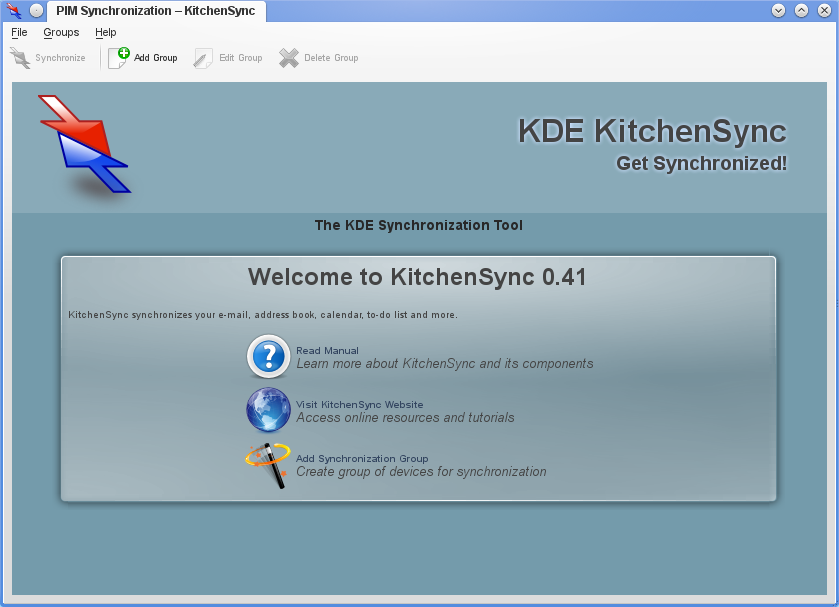Click the 'Welcome to KitchenSync 0.41' heading
Screen dimensions: 839x607
(x=417, y=277)
